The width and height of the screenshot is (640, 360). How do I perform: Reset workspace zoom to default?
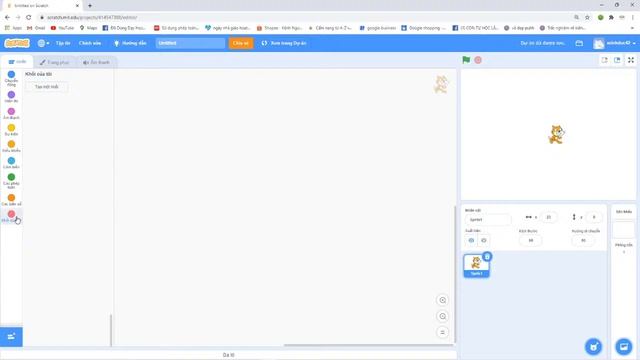click(x=442, y=332)
